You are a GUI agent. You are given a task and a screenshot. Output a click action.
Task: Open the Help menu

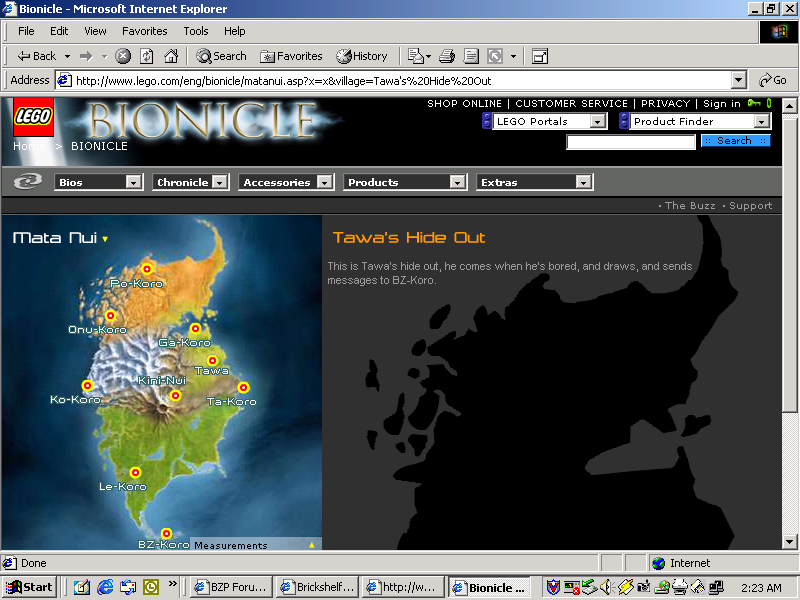[x=235, y=31]
